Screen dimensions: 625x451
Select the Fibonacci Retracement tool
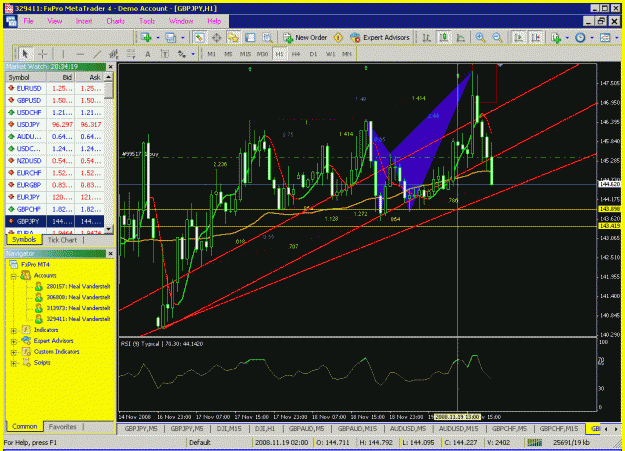click(x=131, y=54)
